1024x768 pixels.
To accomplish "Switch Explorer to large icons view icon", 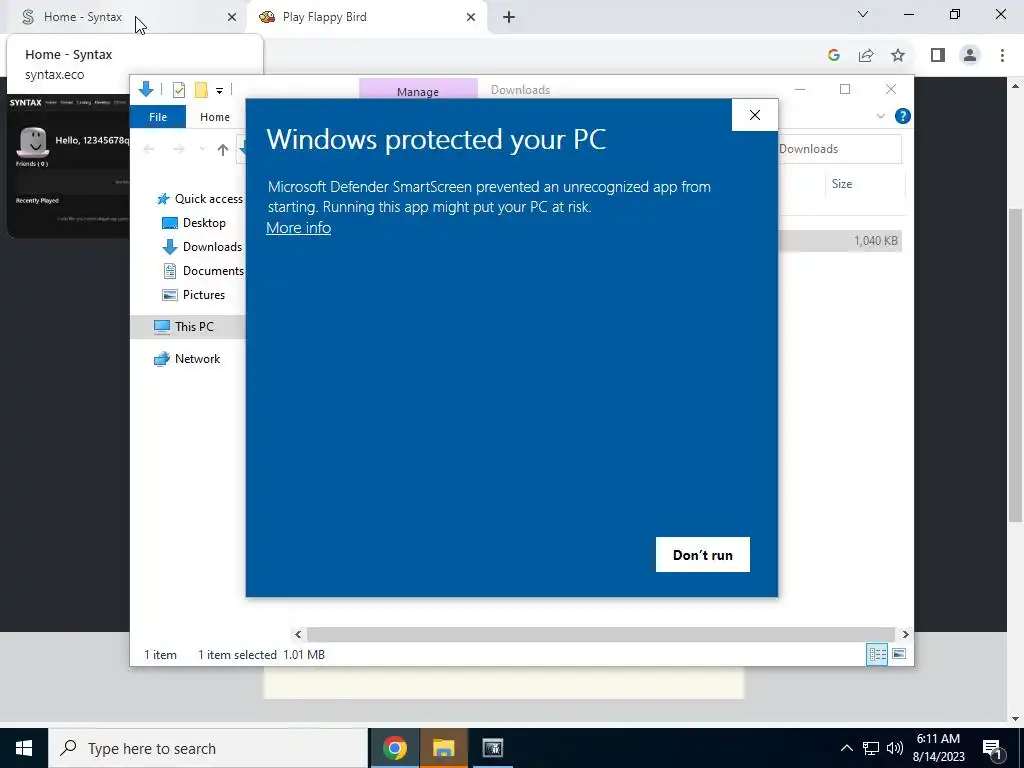I will (899, 654).
